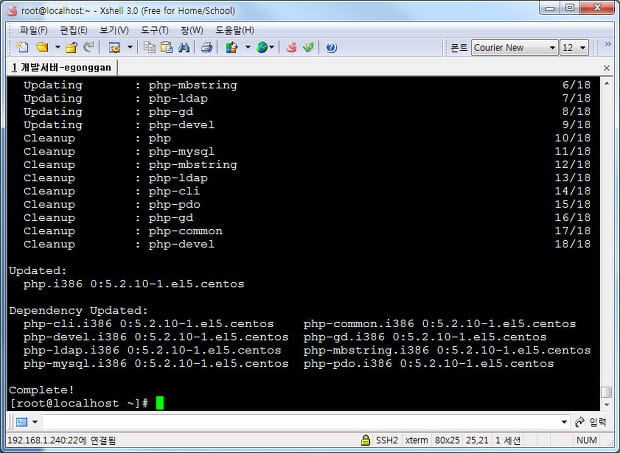Screen dimensions: 620x453
Task: Click php.i386 0:5.2.10-1.el5.centos line
Action: click(134, 284)
